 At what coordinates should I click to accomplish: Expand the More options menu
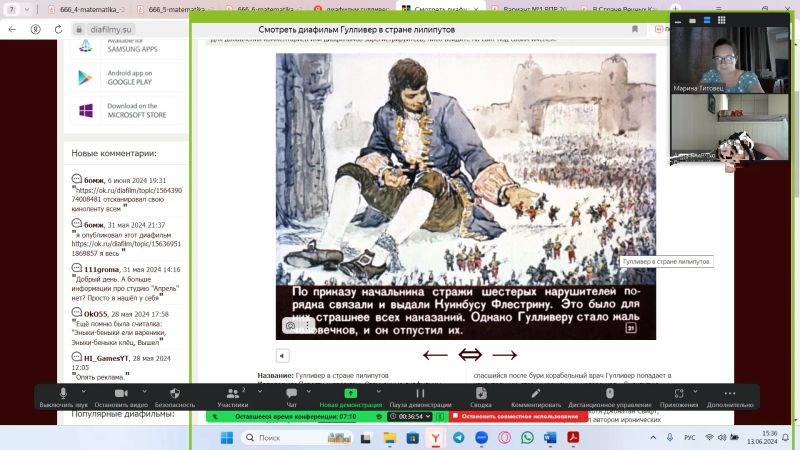coord(730,397)
